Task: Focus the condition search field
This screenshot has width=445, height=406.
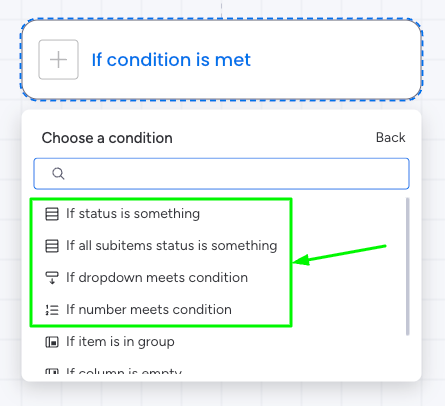Action: click(x=221, y=173)
